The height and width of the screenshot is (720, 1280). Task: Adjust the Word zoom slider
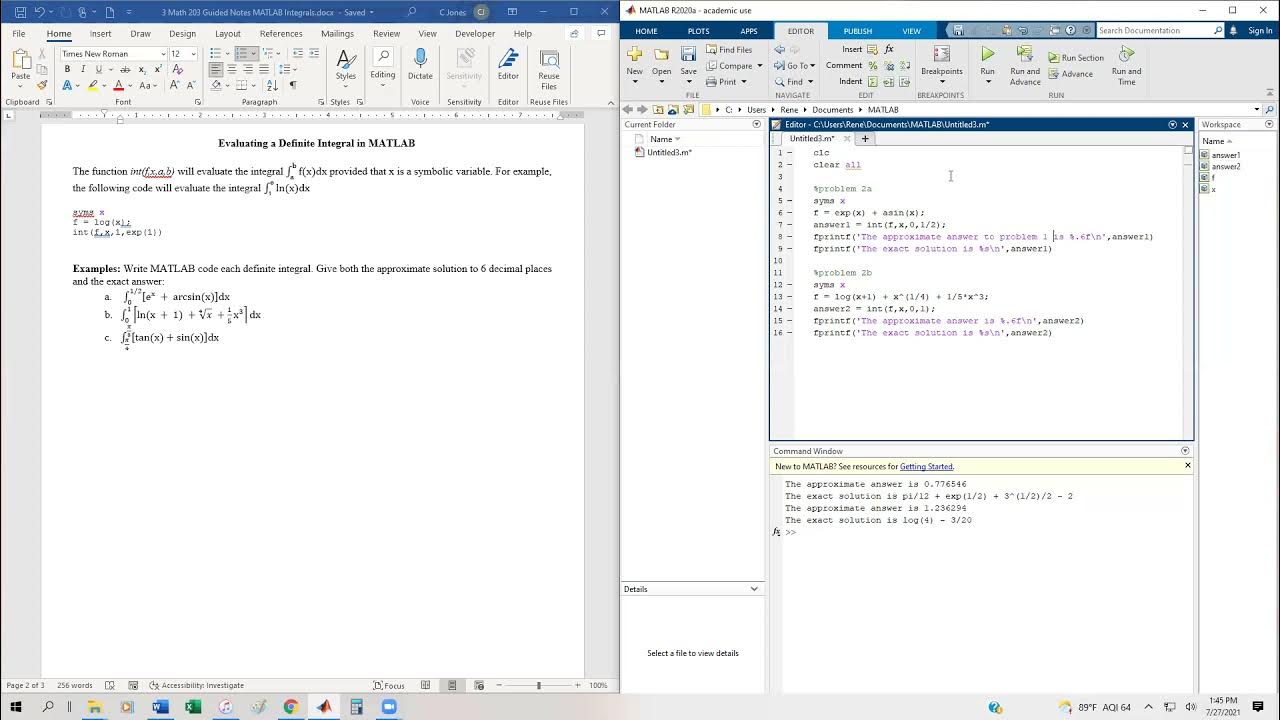click(538, 685)
